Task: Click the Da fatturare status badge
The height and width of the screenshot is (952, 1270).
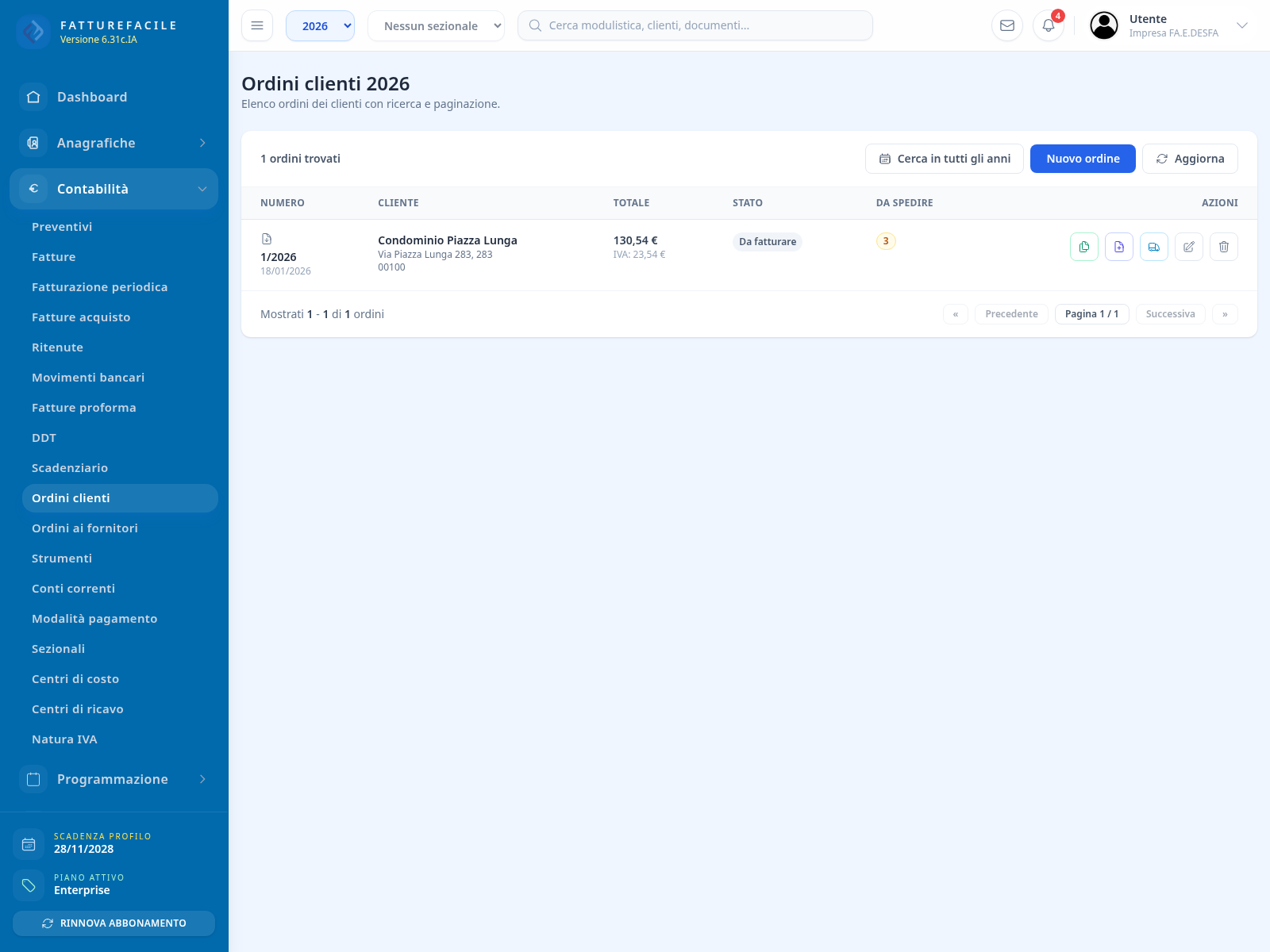Action: (x=768, y=242)
